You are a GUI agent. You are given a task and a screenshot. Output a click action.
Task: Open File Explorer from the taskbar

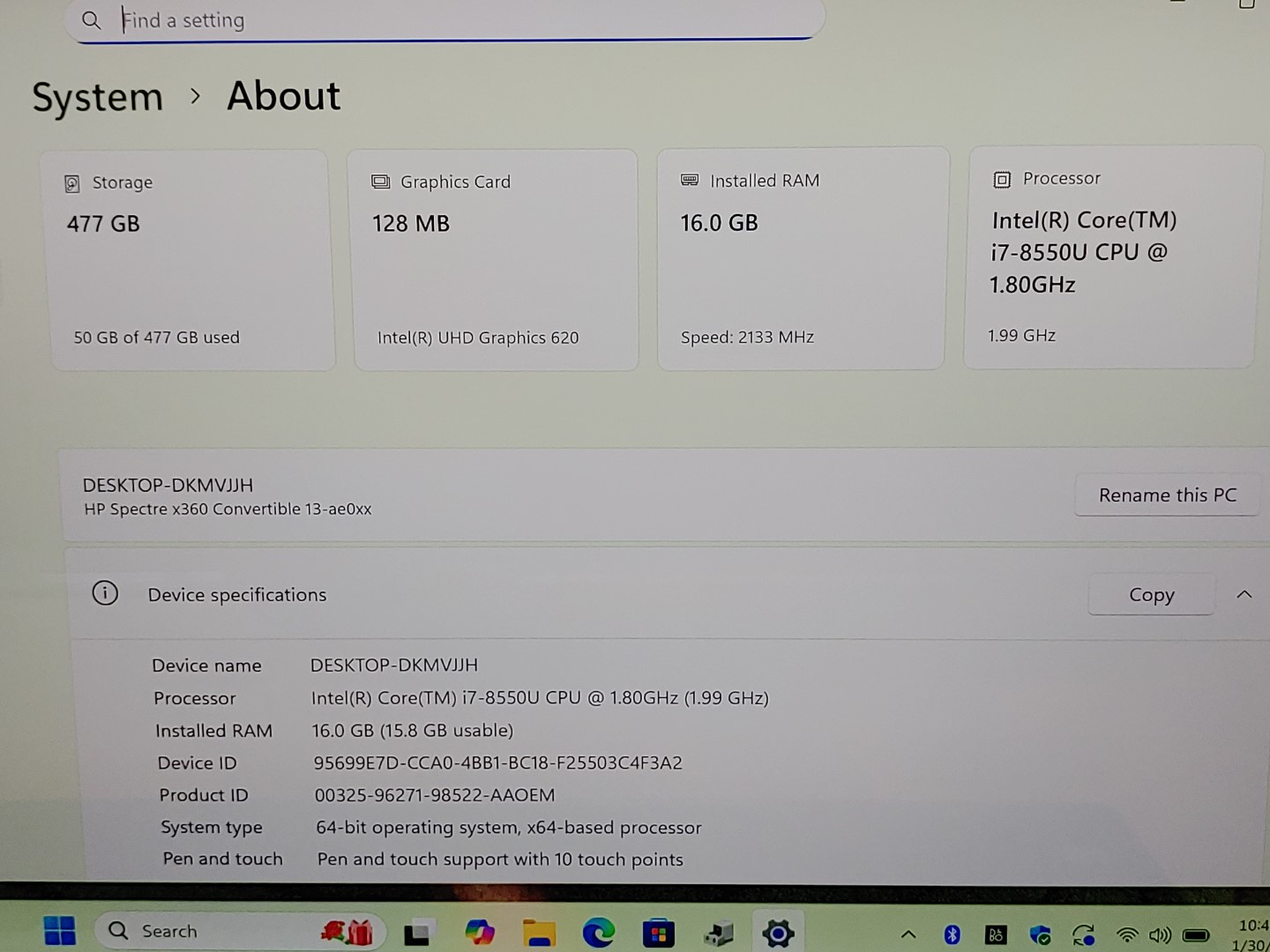(539, 933)
